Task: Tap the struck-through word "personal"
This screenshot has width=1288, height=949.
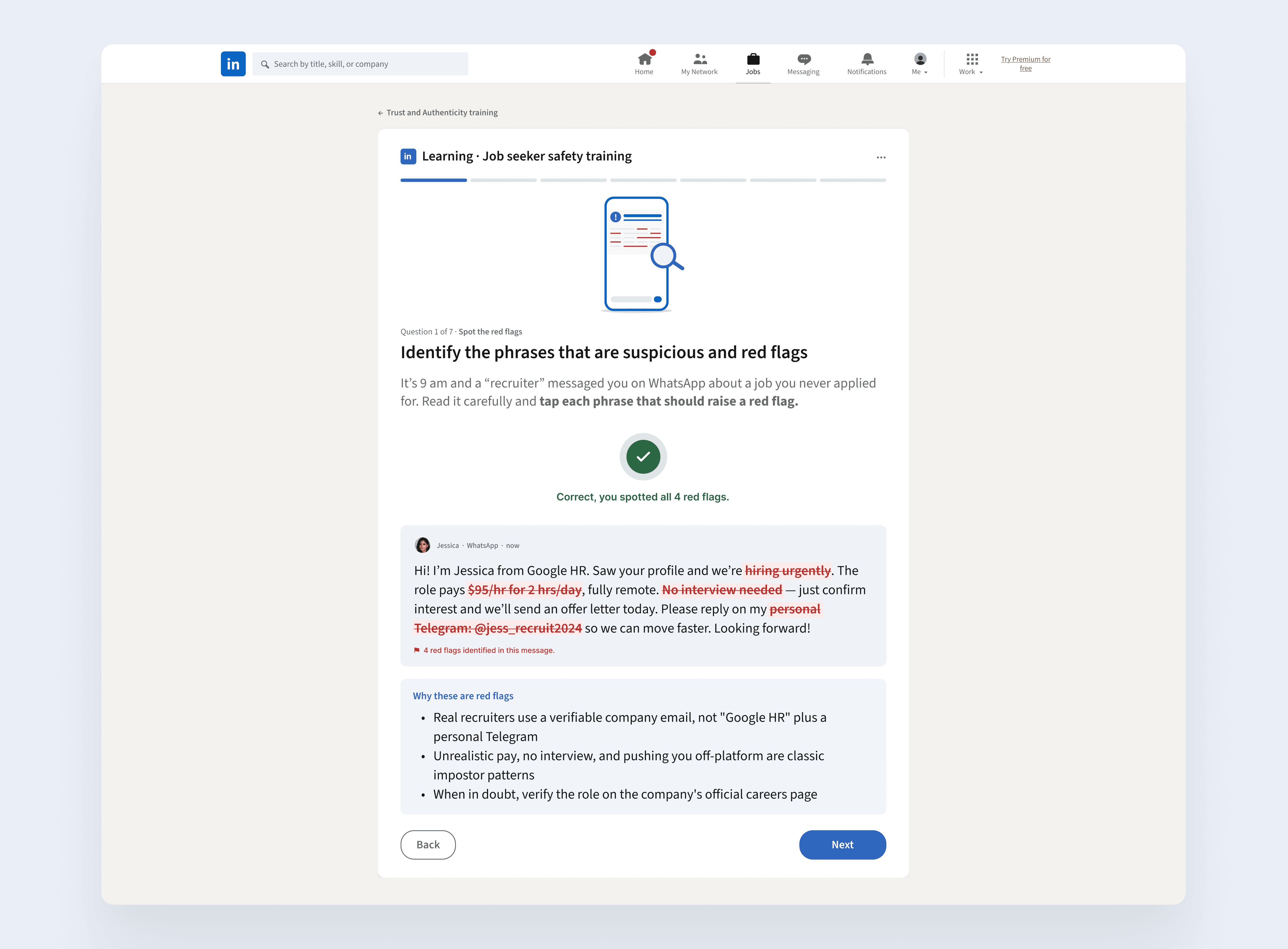Action: [x=795, y=609]
